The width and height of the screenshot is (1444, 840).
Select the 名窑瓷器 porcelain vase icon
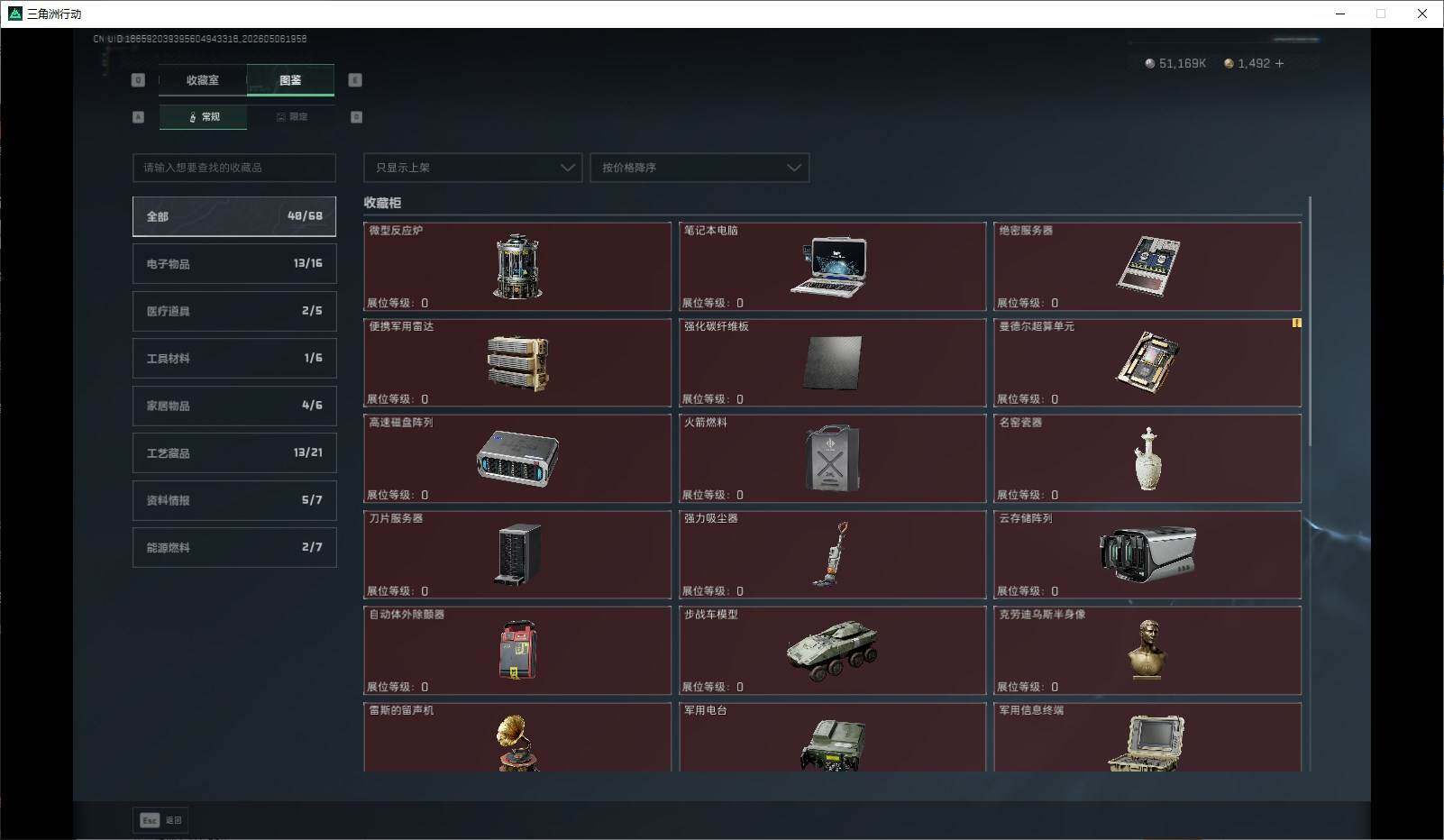pyautogui.click(x=1147, y=459)
